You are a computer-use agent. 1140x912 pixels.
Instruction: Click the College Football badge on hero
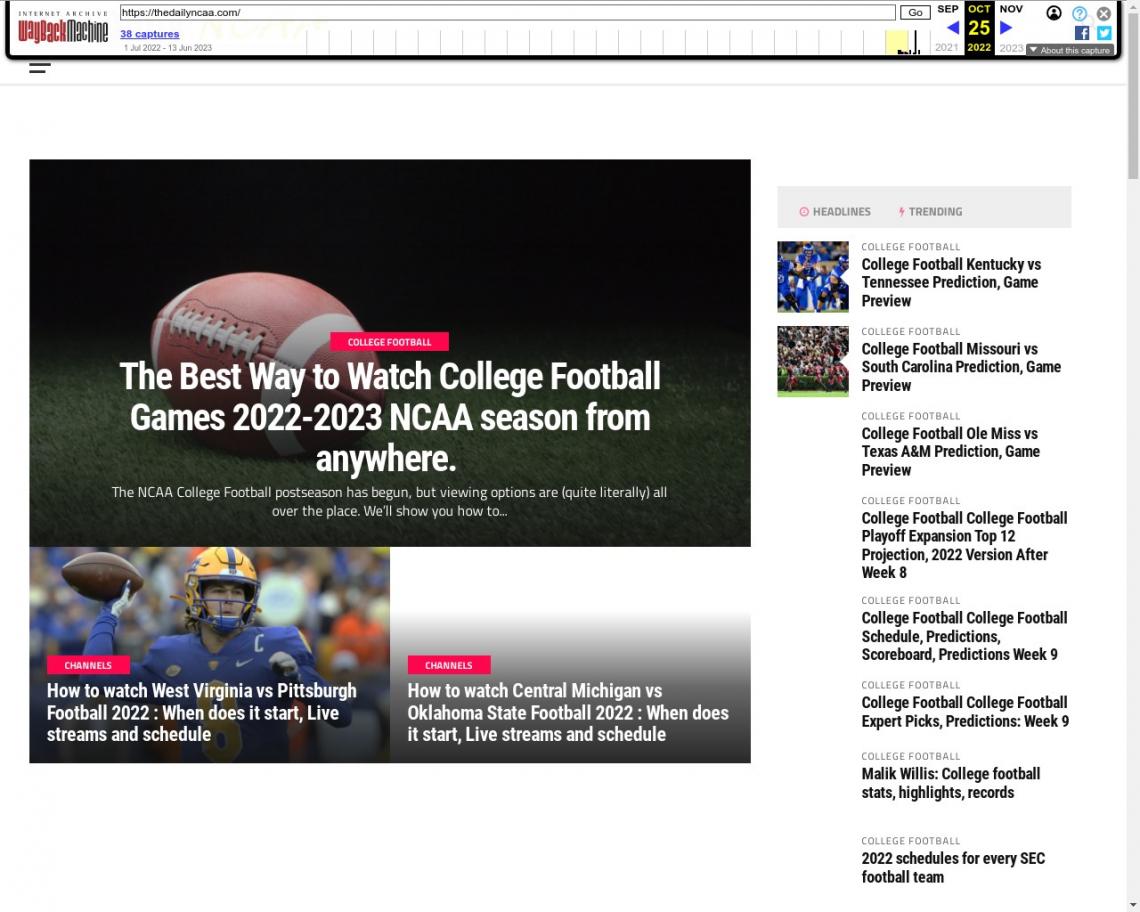389,342
